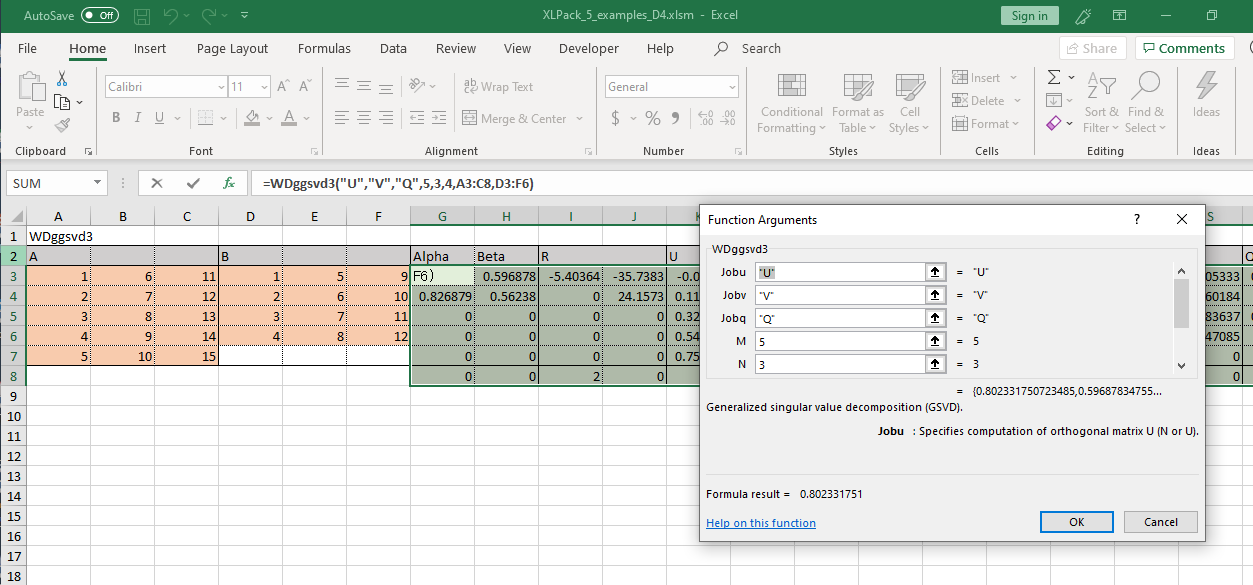Click the Center align icon
The width and height of the screenshot is (1253, 585).
[365, 118]
